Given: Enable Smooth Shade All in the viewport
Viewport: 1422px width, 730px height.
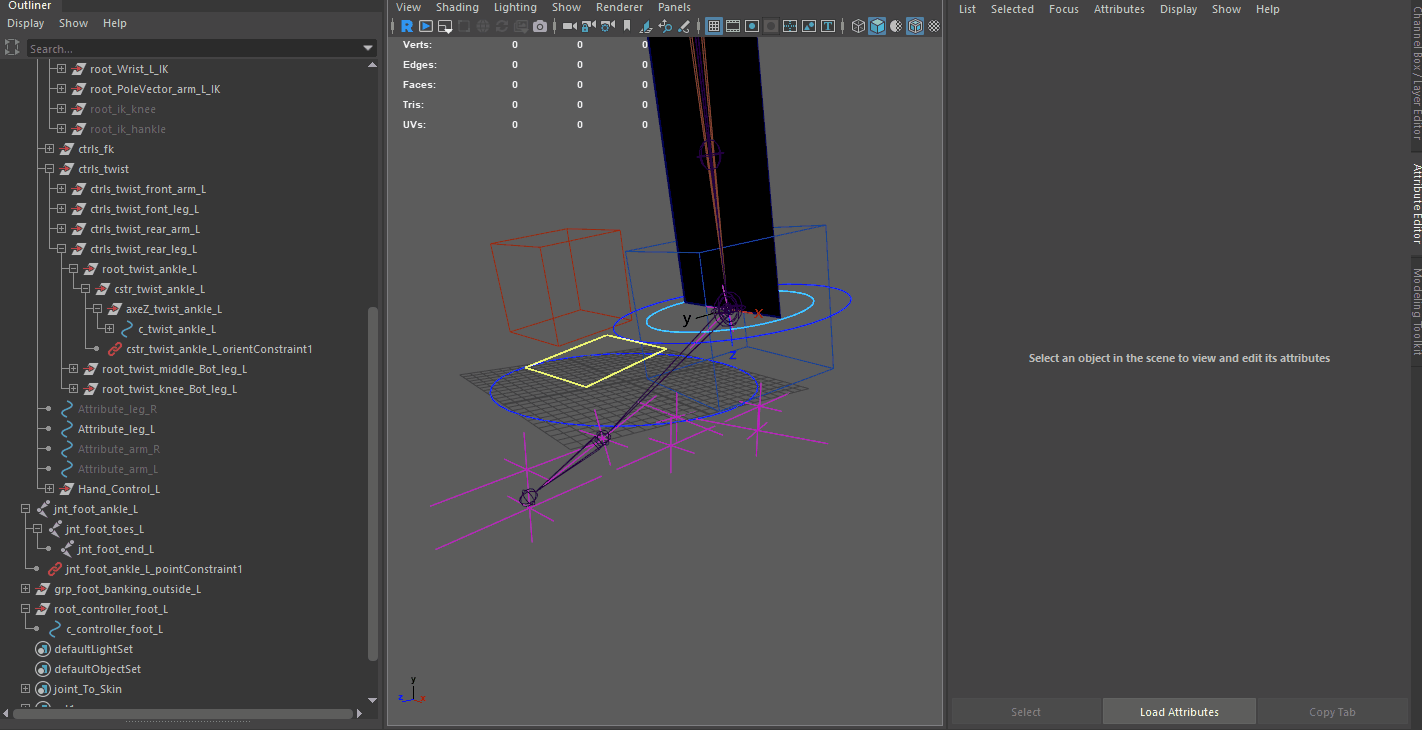Looking at the screenshot, I should [878, 26].
